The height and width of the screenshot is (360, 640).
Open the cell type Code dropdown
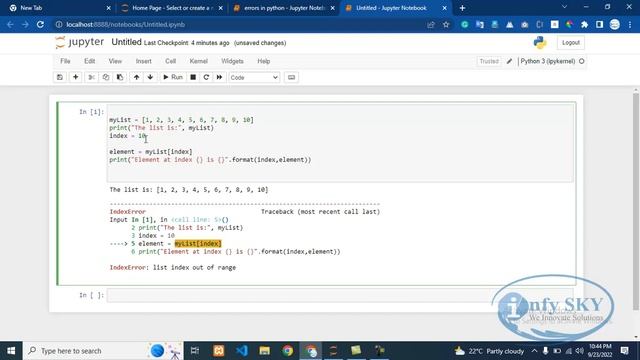pyautogui.click(x=254, y=78)
